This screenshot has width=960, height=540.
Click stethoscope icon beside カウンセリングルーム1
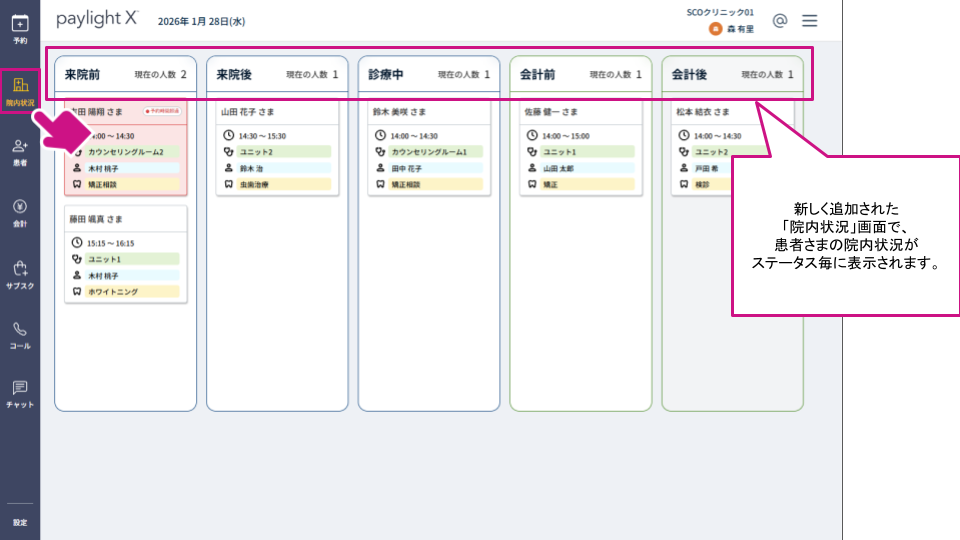tap(380, 151)
